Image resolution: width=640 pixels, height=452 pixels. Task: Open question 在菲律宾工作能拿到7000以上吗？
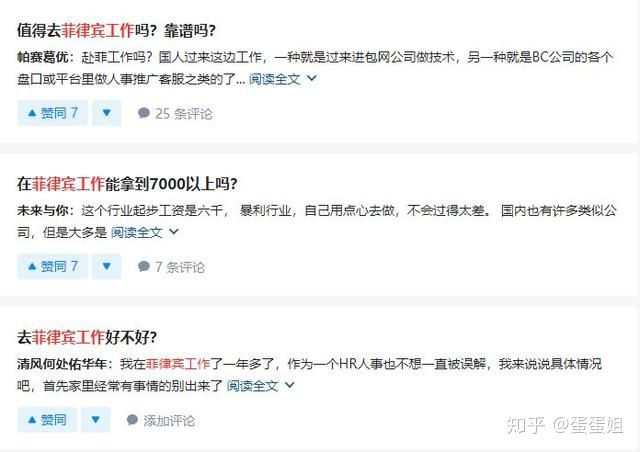tap(127, 184)
